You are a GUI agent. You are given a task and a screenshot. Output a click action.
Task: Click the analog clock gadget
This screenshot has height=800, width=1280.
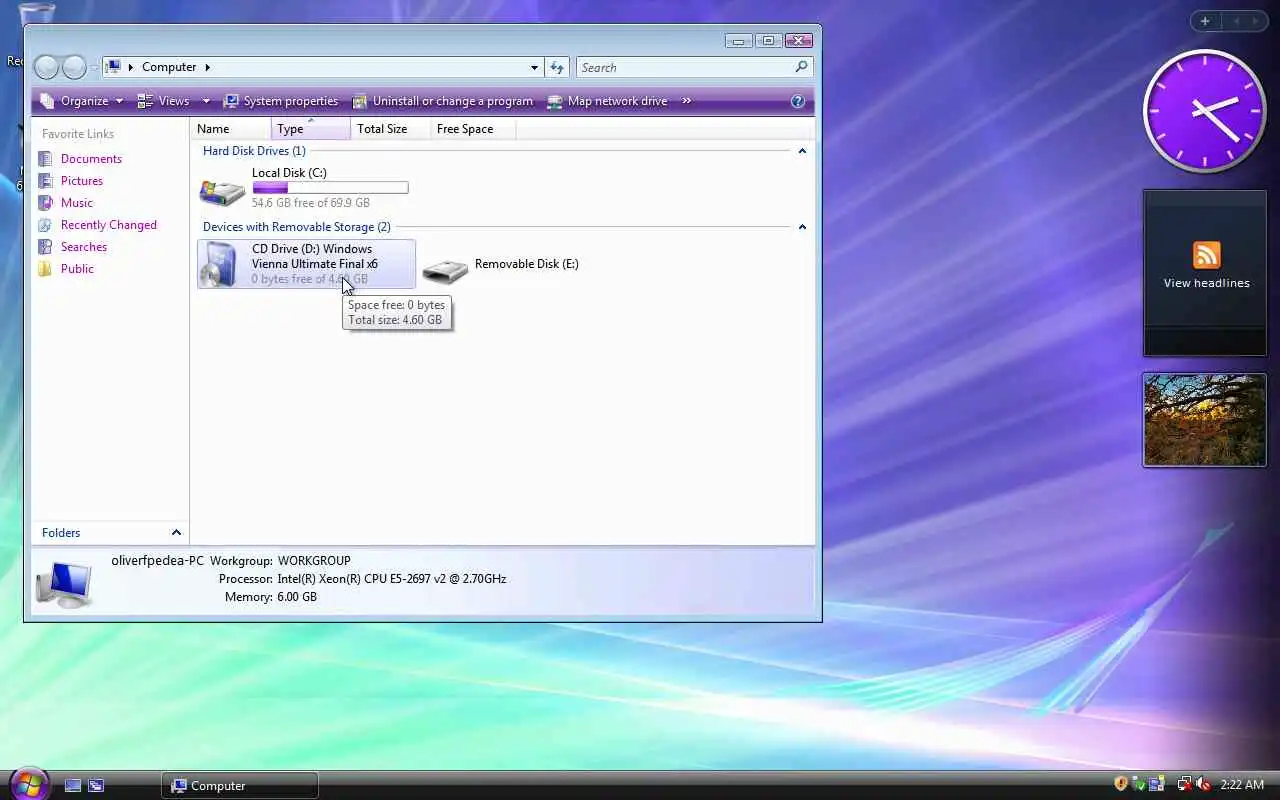tap(1205, 111)
